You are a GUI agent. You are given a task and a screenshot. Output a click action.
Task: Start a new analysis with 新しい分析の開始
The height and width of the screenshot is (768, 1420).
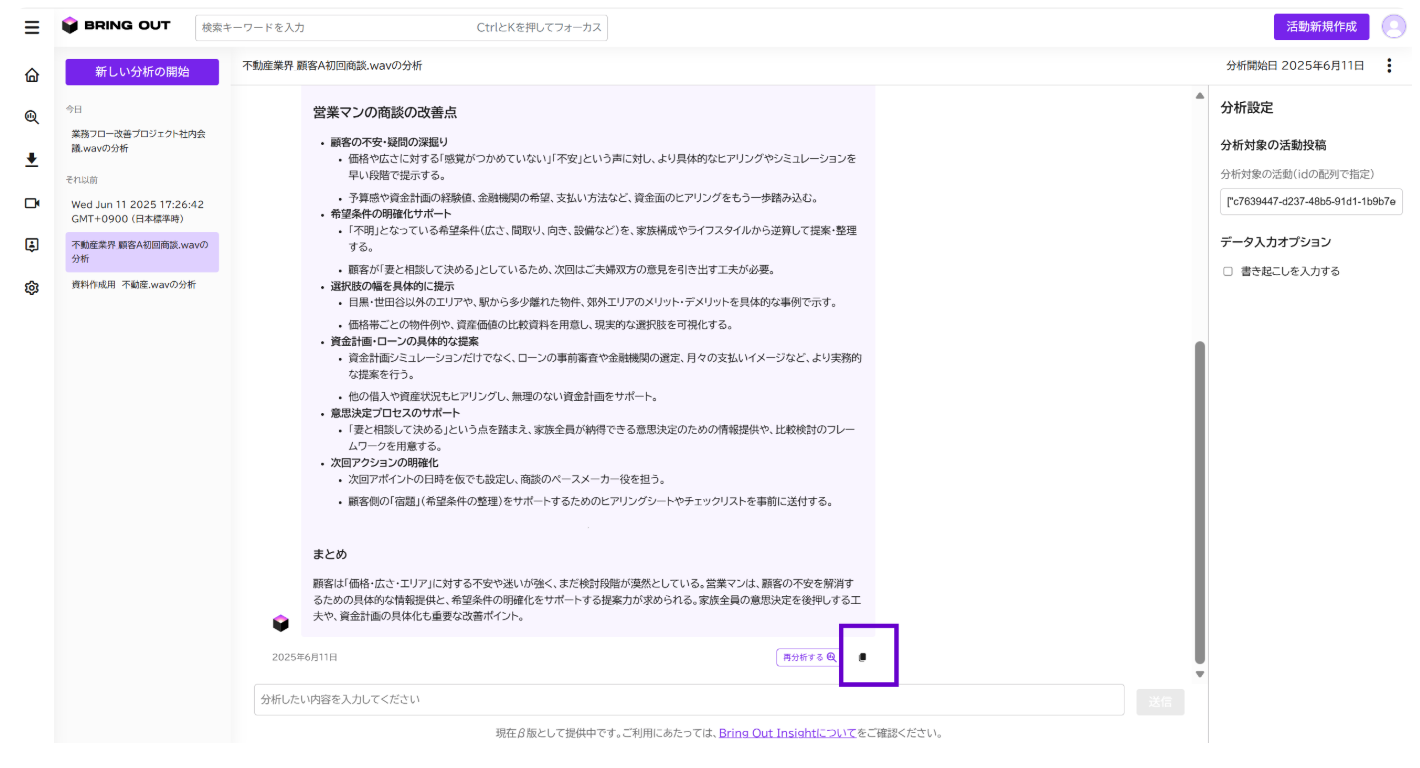pos(142,72)
